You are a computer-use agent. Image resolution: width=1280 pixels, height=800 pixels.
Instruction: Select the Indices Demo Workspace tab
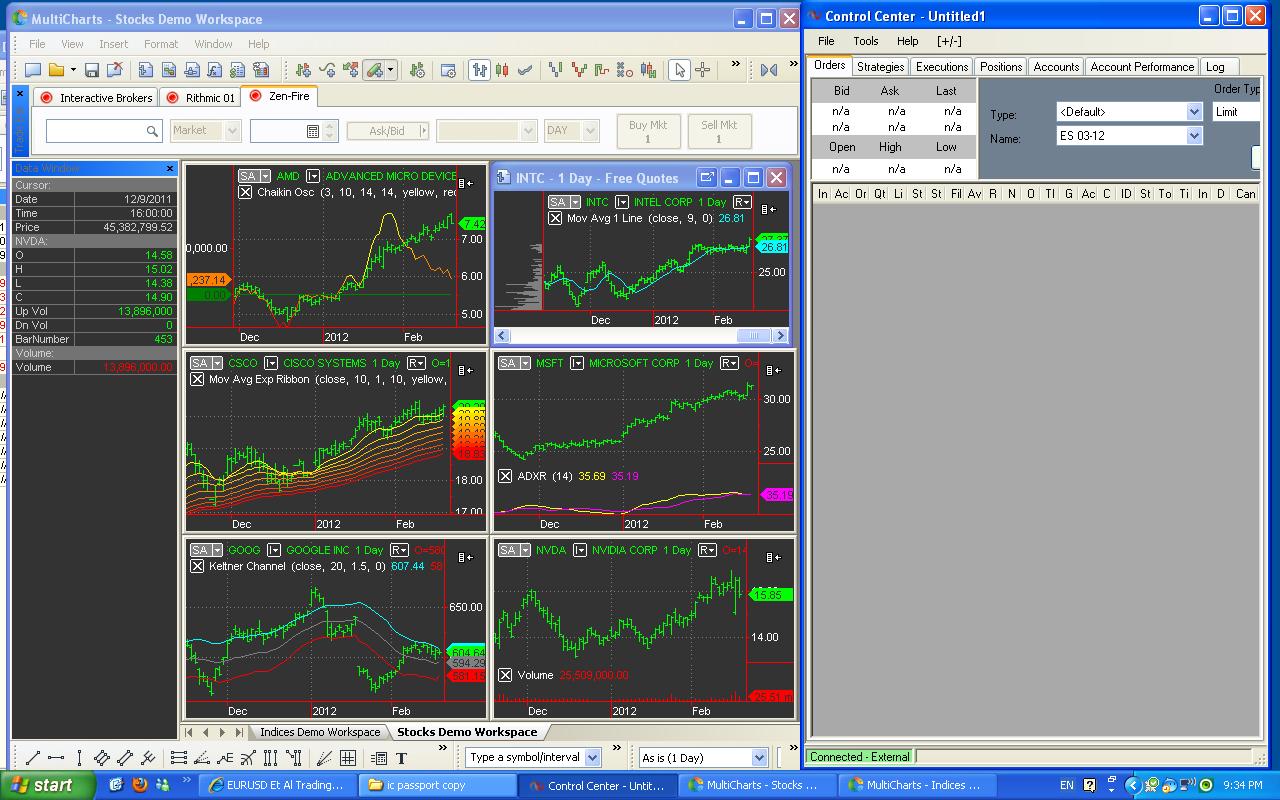tap(320, 732)
